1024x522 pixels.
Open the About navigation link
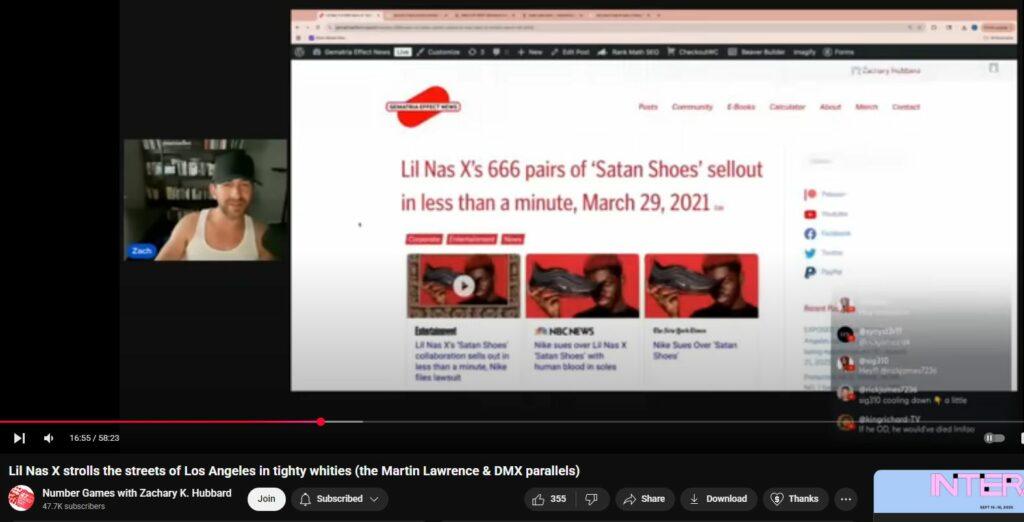tap(830, 107)
